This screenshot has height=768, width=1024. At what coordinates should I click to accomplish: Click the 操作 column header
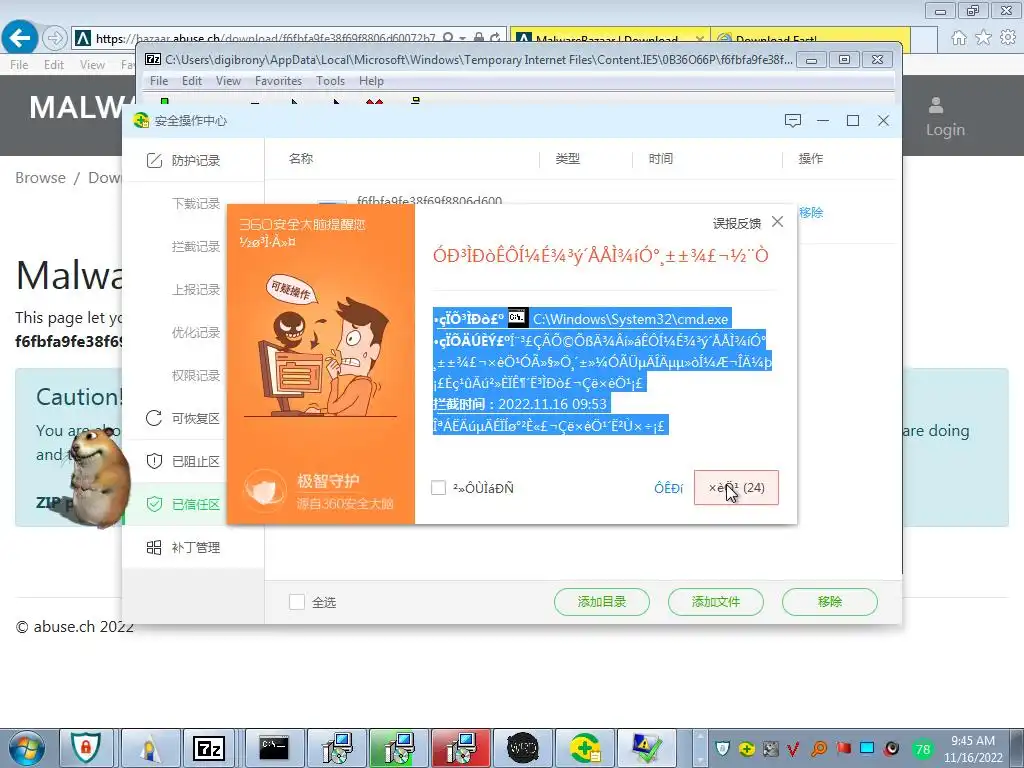pyautogui.click(x=811, y=159)
